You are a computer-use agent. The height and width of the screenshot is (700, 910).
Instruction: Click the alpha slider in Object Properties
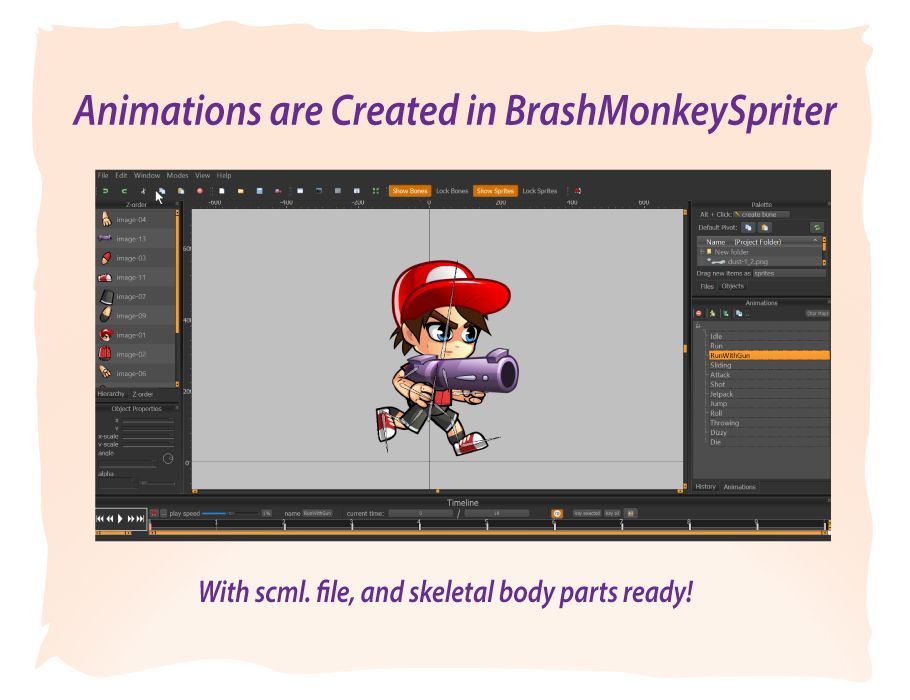point(157,483)
